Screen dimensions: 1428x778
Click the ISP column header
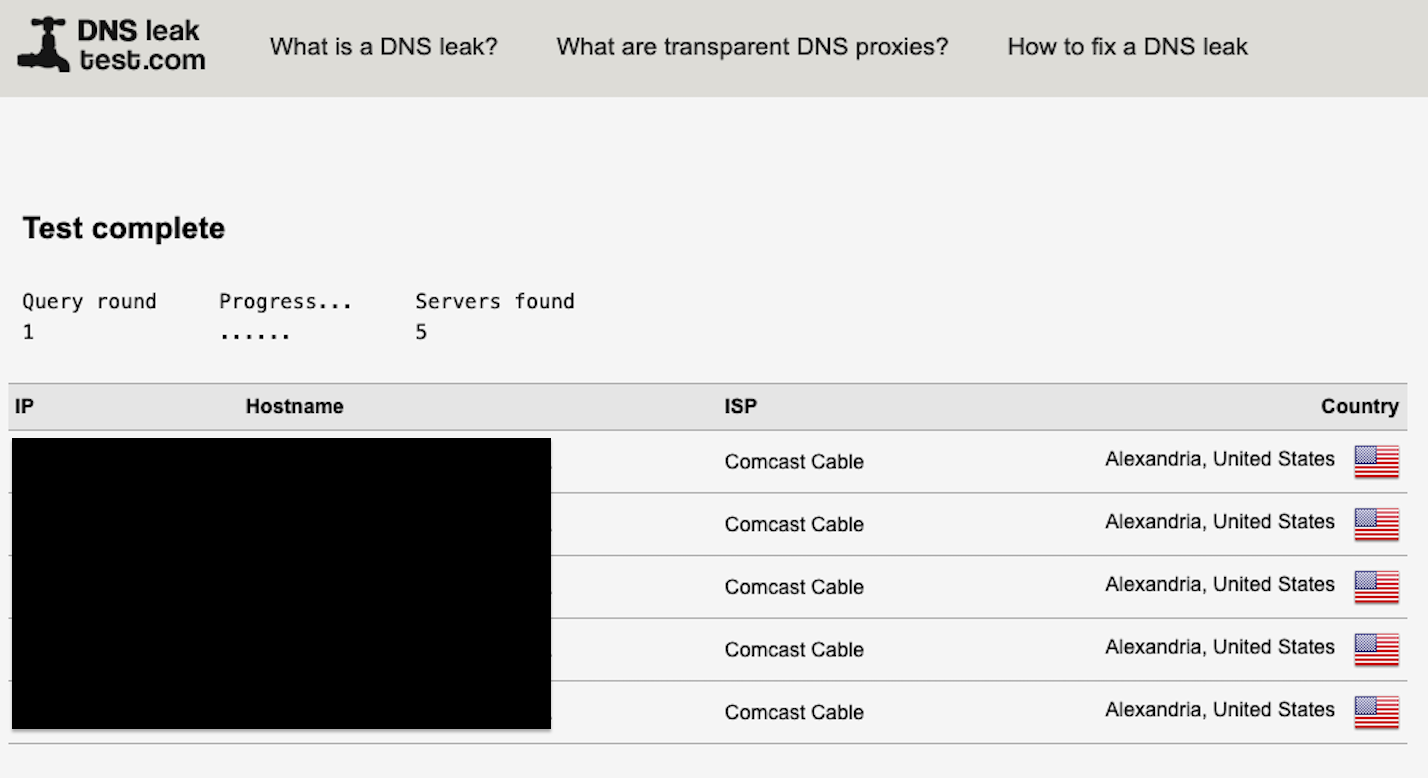tap(741, 406)
